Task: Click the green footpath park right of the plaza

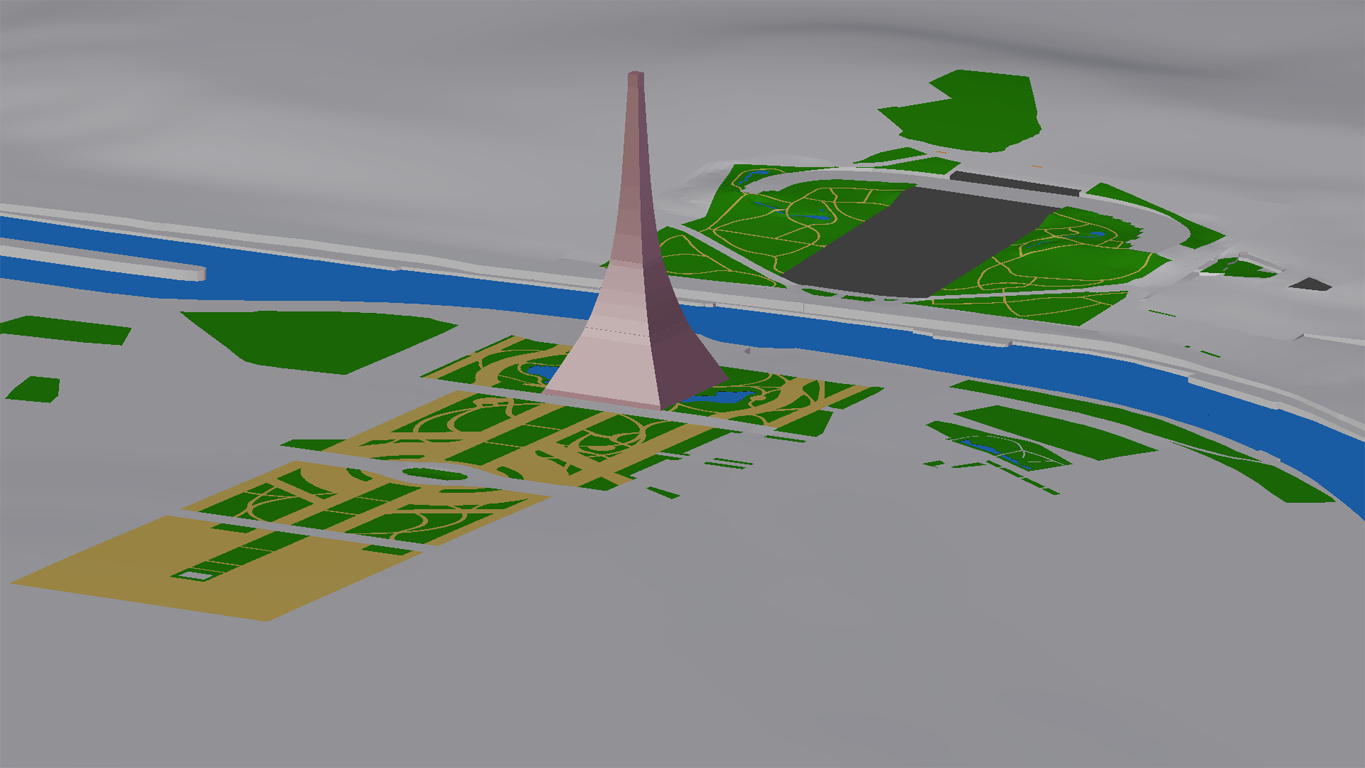Action: [x=1060, y=260]
